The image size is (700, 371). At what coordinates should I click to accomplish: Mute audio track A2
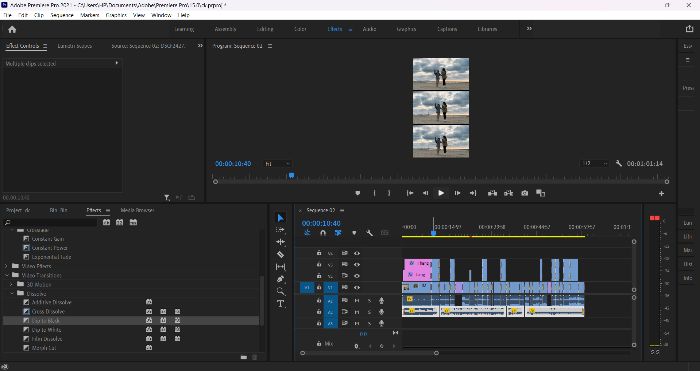click(357, 312)
